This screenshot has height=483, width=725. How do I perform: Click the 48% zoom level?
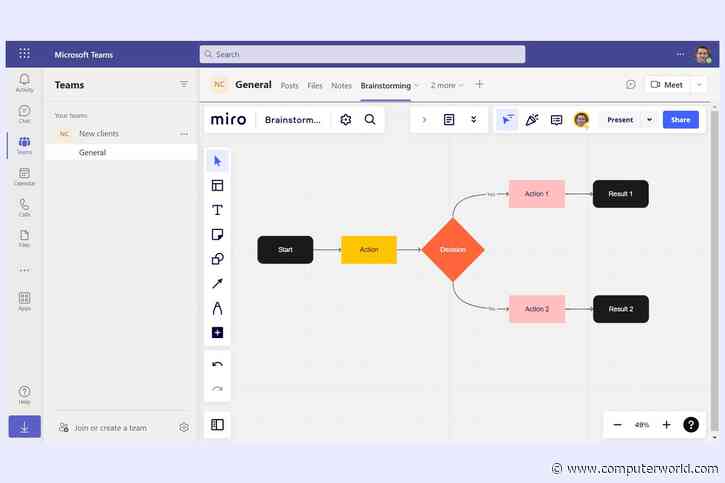pos(642,425)
